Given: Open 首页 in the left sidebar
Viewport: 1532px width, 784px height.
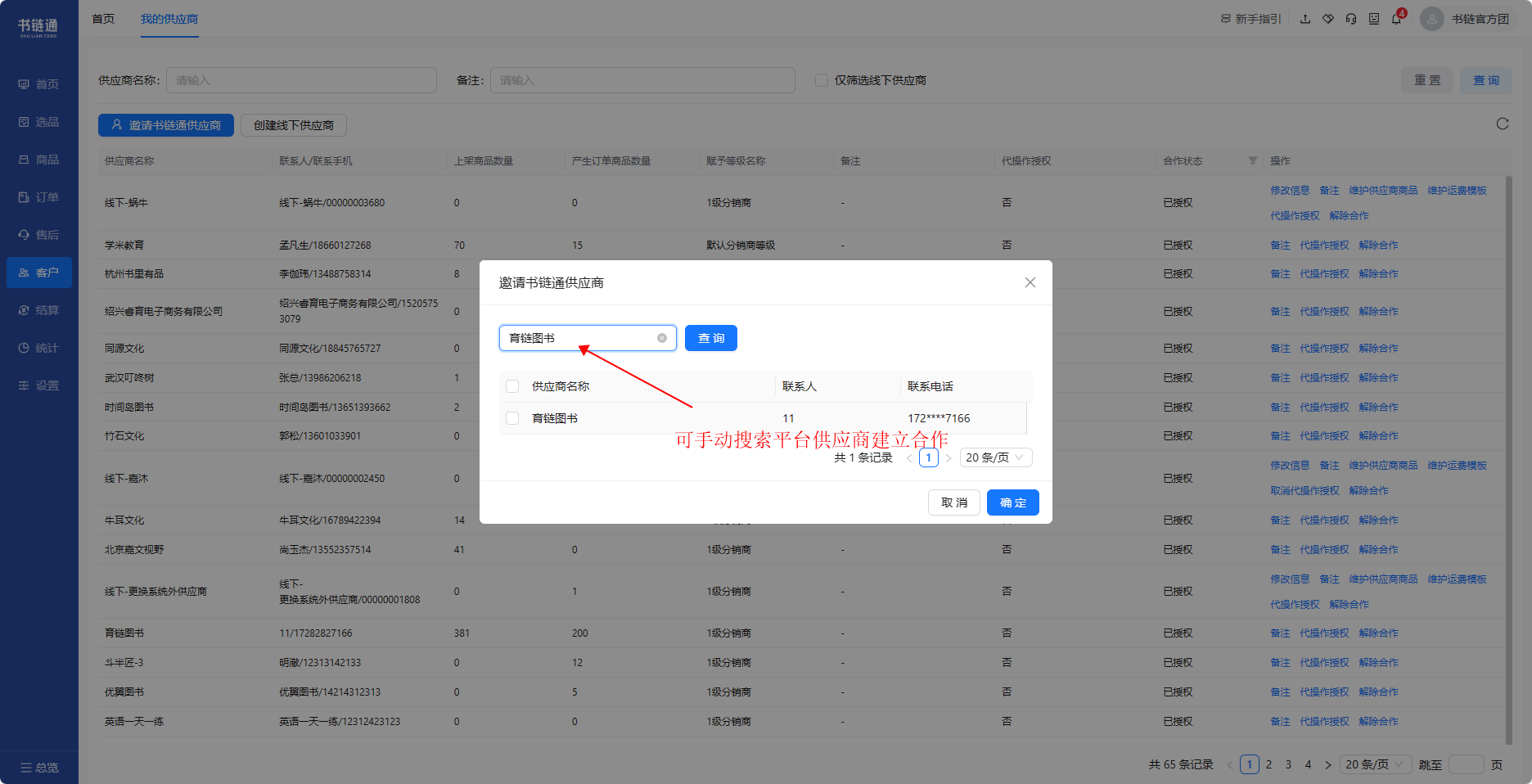Looking at the screenshot, I should [39, 84].
